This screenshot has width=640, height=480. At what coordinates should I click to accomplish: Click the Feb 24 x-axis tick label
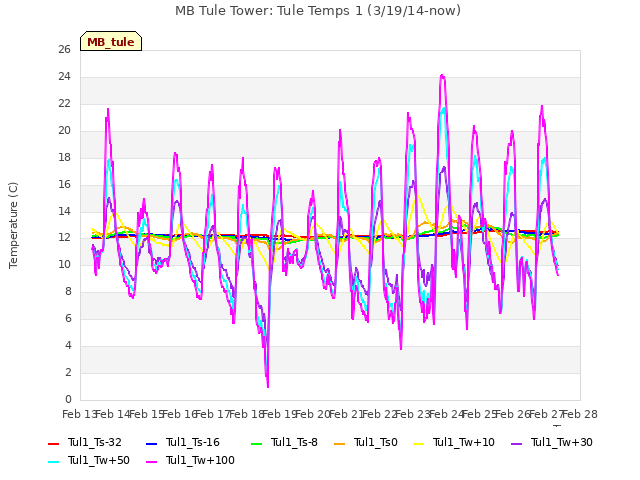pyautogui.click(x=446, y=414)
